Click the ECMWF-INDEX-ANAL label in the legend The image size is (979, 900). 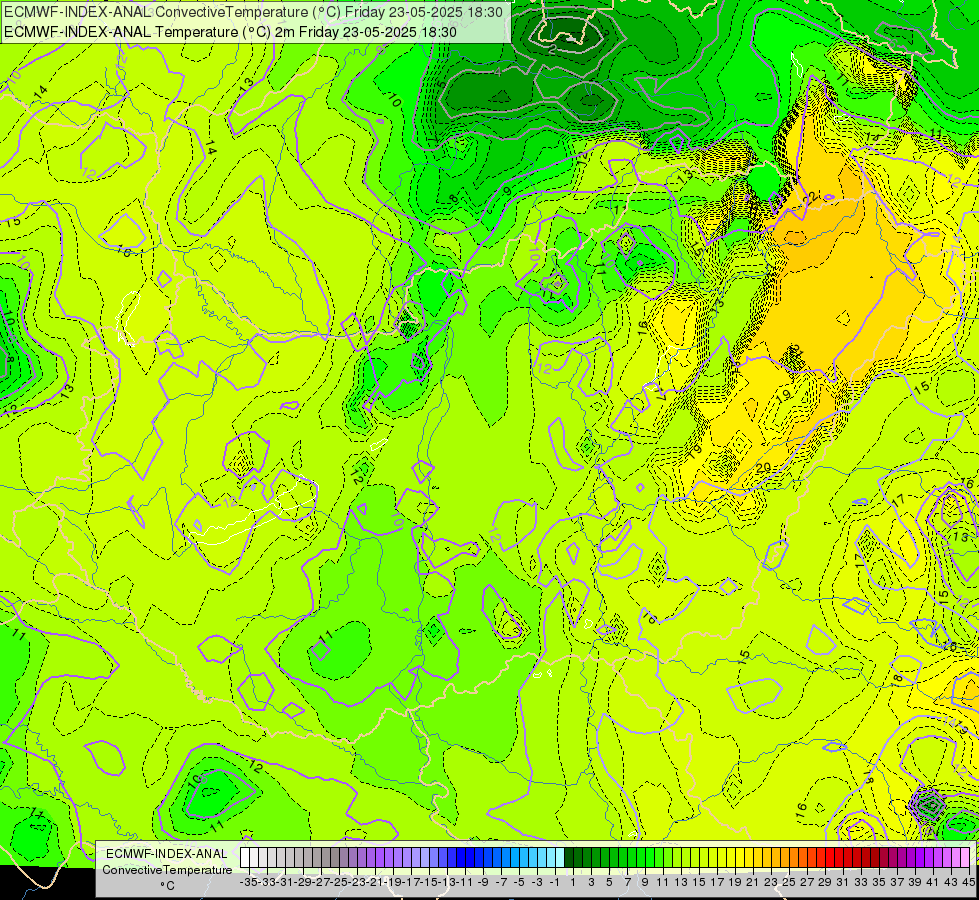point(167,854)
